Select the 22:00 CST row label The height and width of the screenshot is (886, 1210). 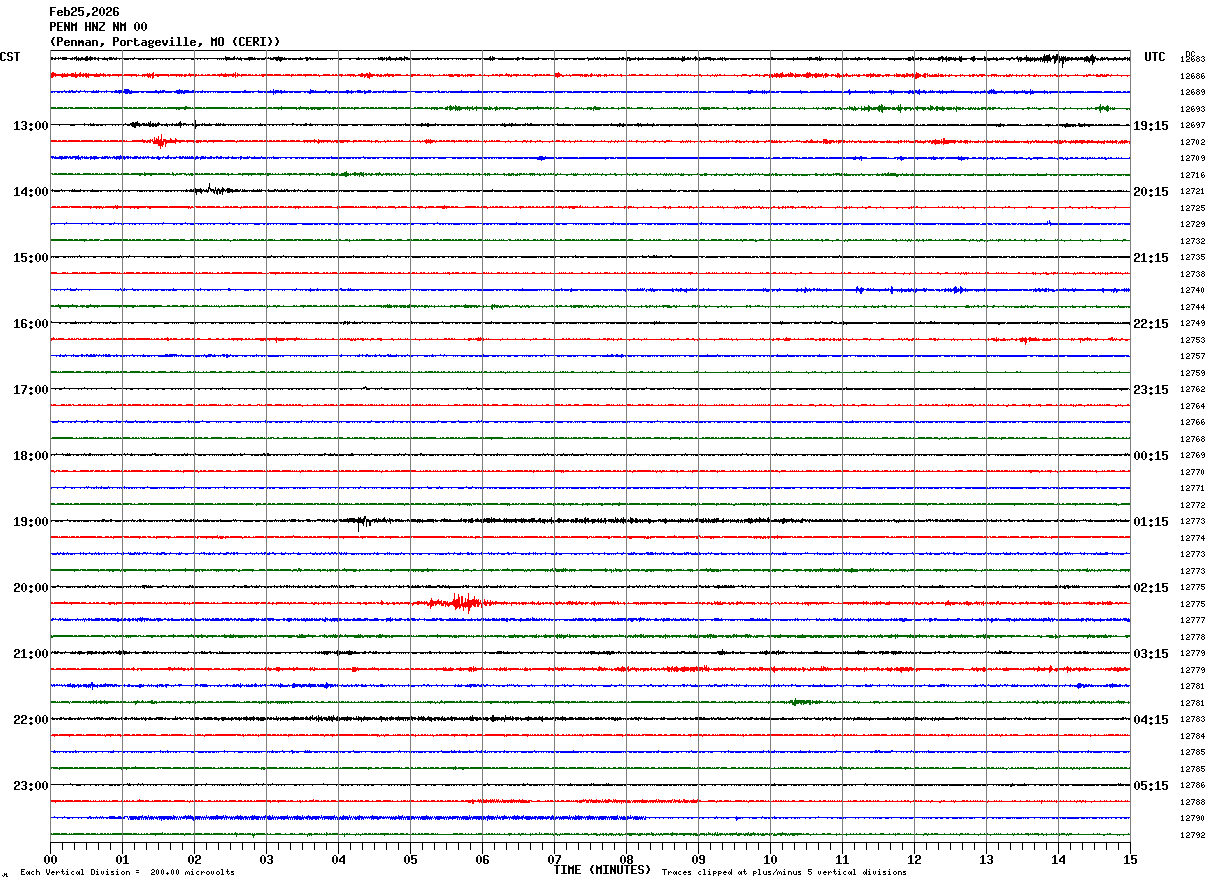[31, 720]
